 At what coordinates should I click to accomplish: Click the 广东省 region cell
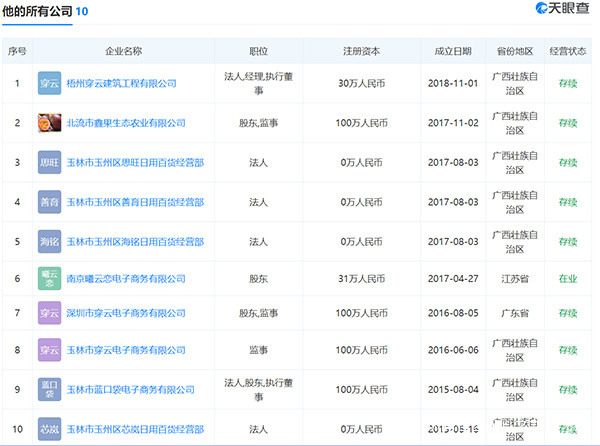click(x=515, y=313)
